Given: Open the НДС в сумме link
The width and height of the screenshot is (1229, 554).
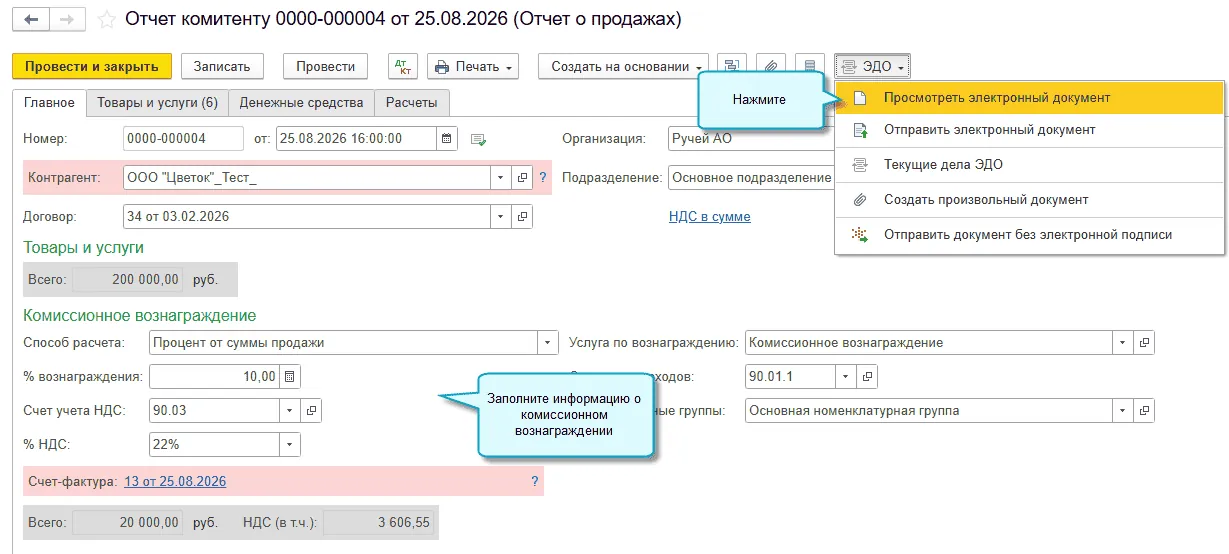Looking at the screenshot, I should tap(709, 216).
